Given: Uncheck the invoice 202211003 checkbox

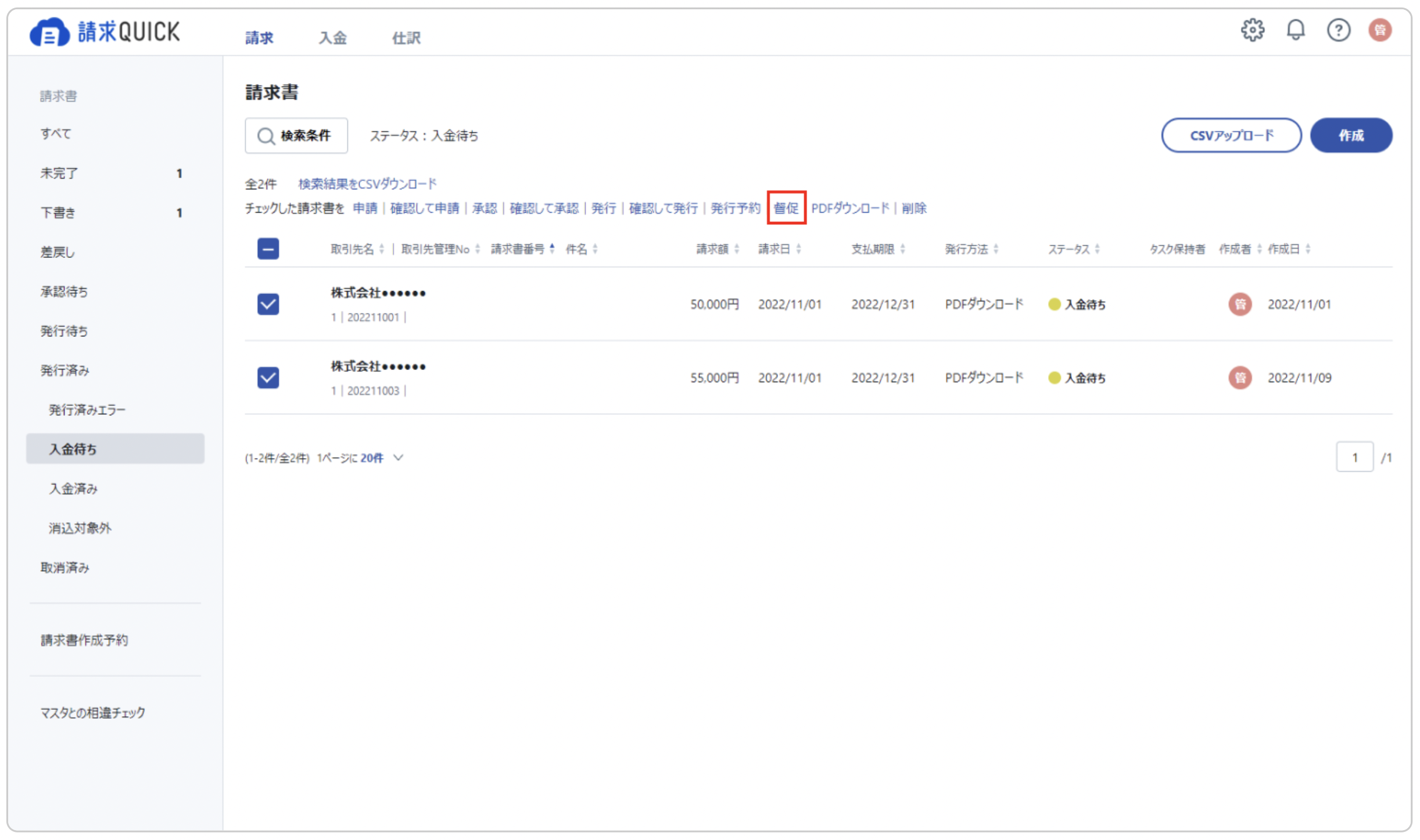Looking at the screenshot, I should (x=268, y=378).
